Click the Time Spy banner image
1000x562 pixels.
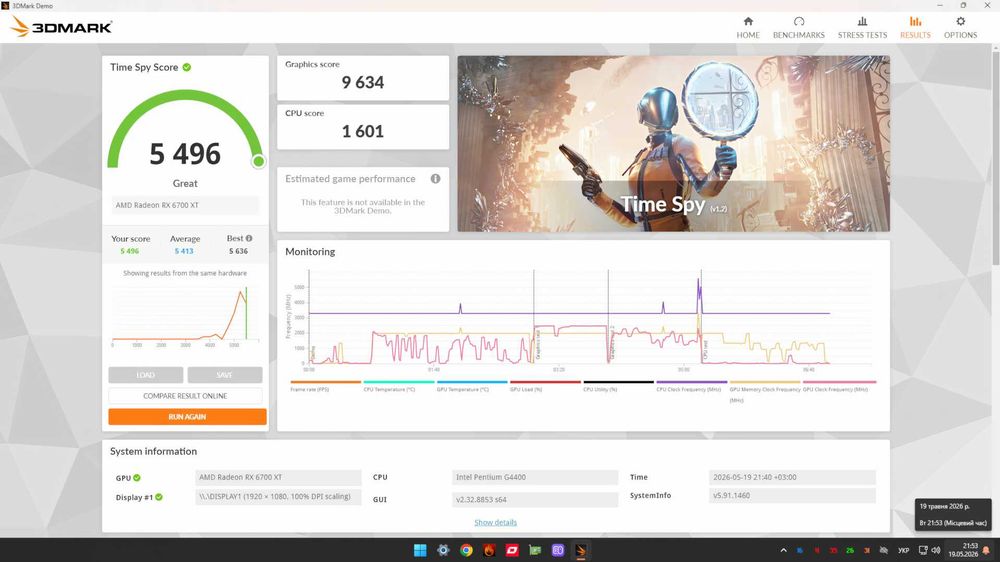pyautogui.click(x=673, y=144)
